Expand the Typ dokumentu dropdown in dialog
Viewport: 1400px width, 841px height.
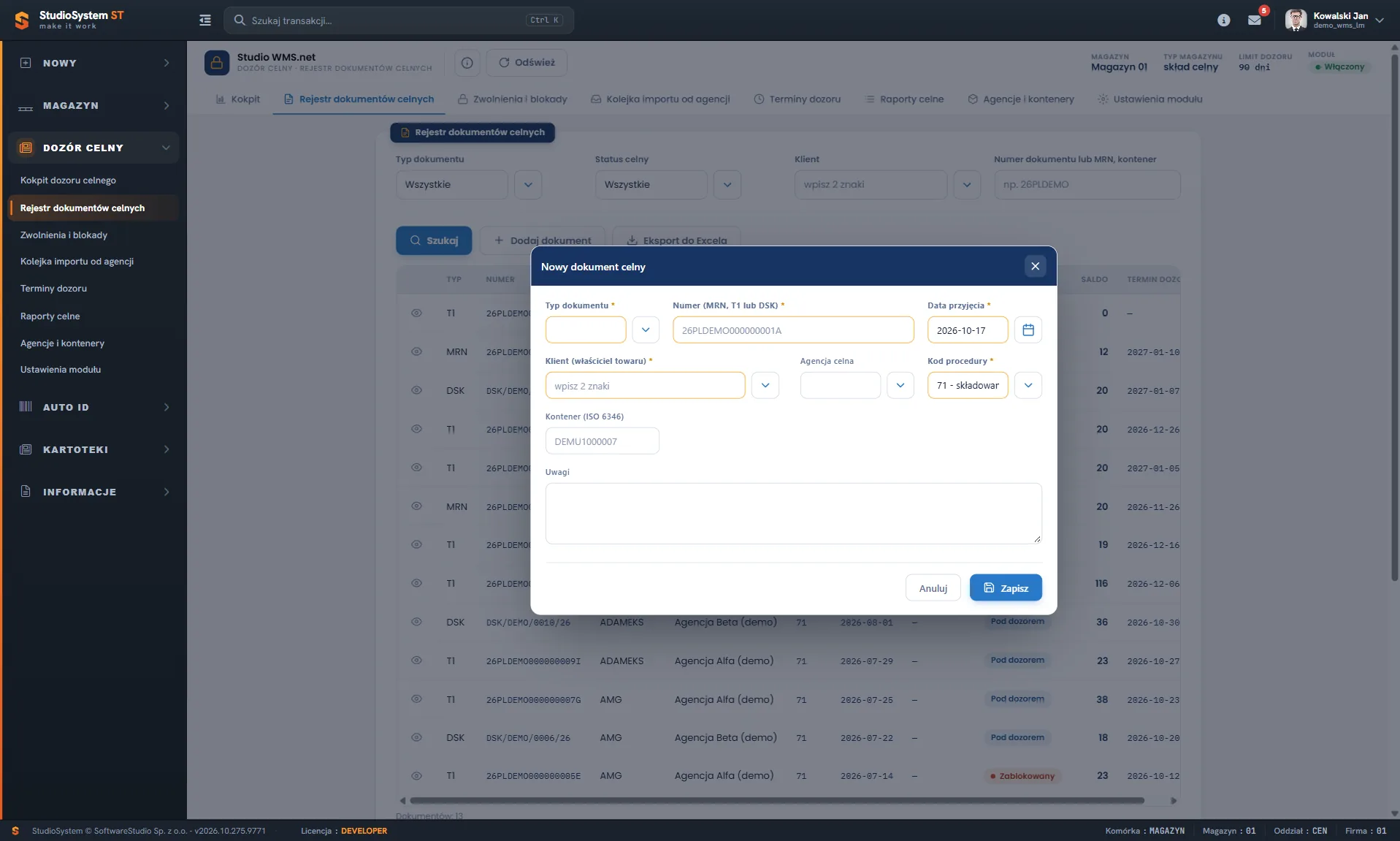coord(646,330)
